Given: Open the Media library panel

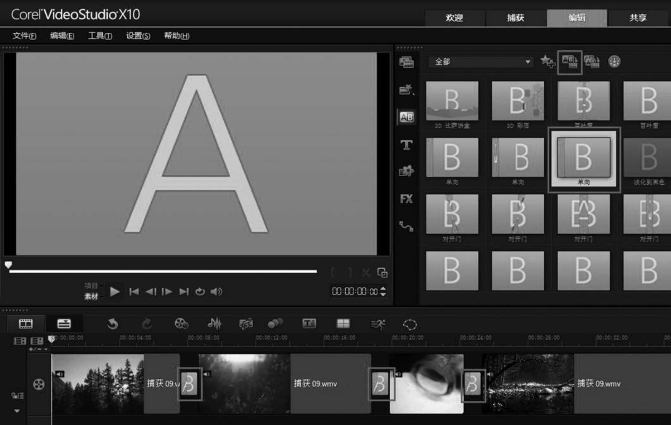Looking at the screenshot, I should pos(406,62).
